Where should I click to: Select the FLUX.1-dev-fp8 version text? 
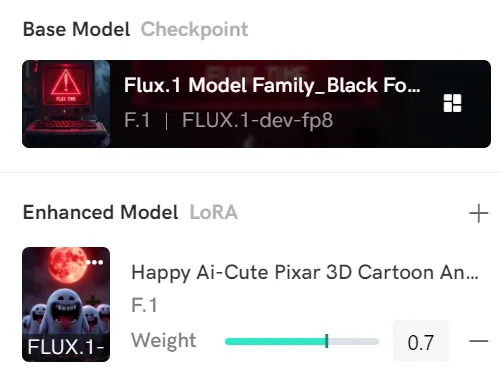click(x=257, y=120)
